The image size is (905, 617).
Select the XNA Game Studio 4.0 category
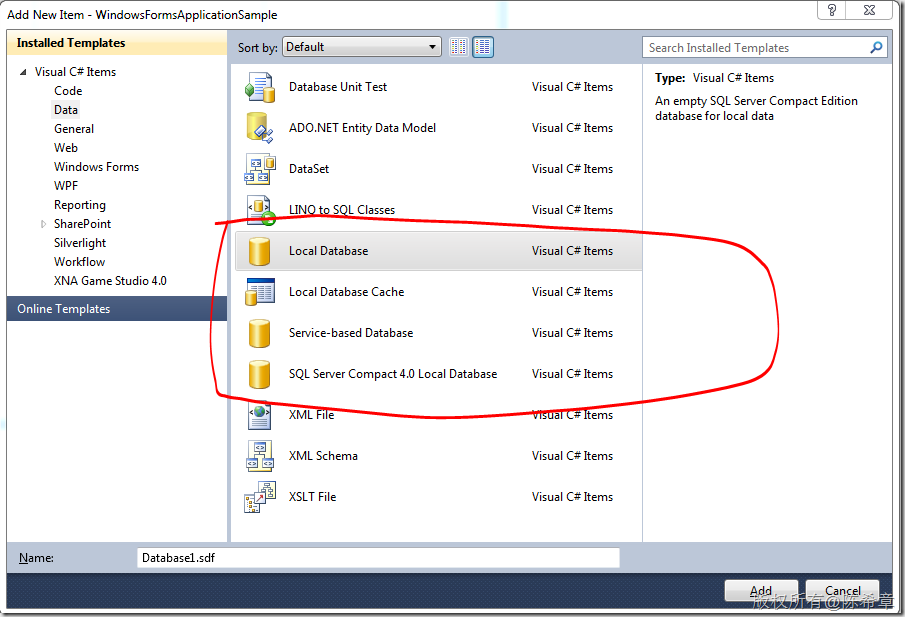110,281
